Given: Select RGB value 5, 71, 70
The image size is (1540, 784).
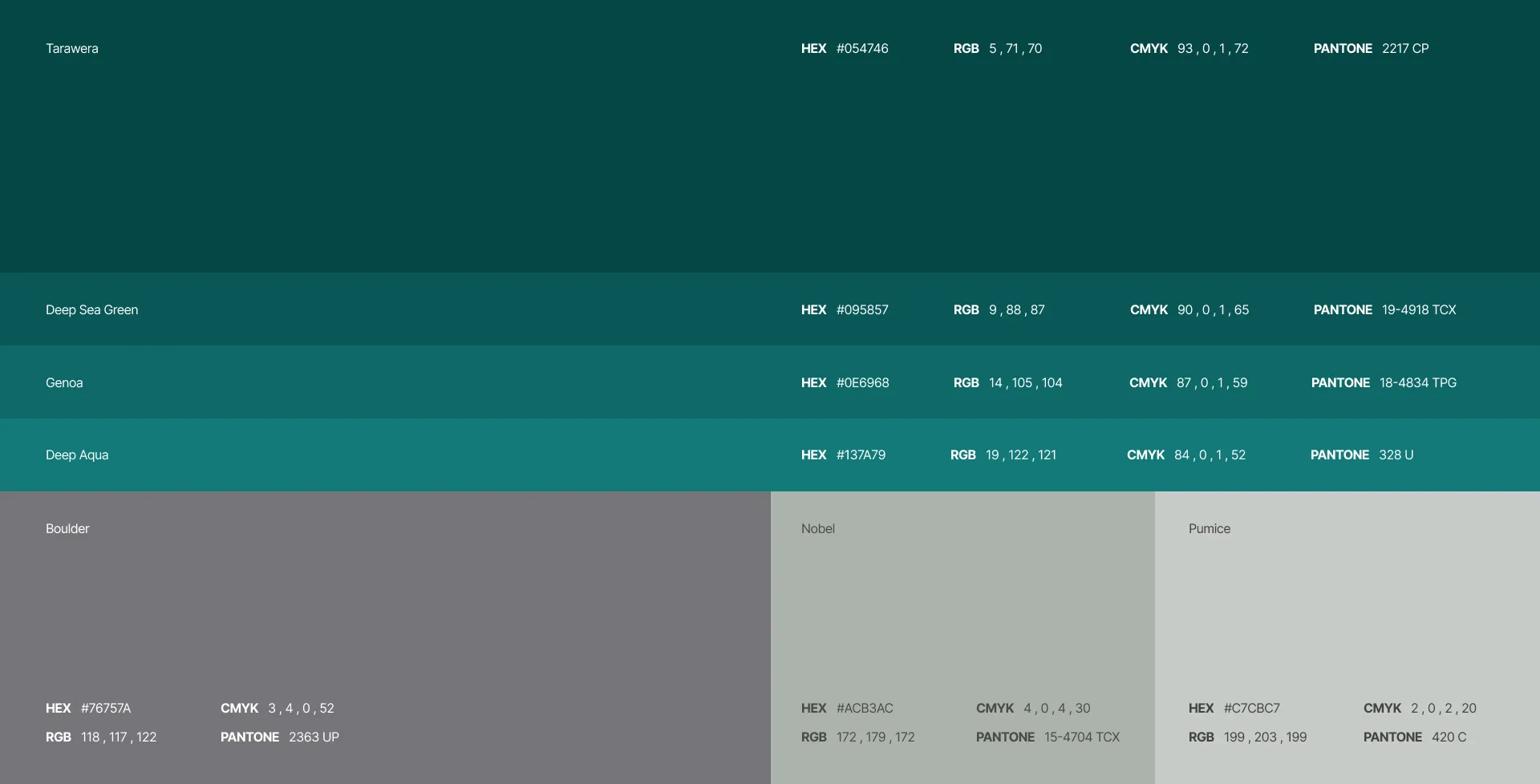Looking at the screenshot, I should click(1015, 48).
